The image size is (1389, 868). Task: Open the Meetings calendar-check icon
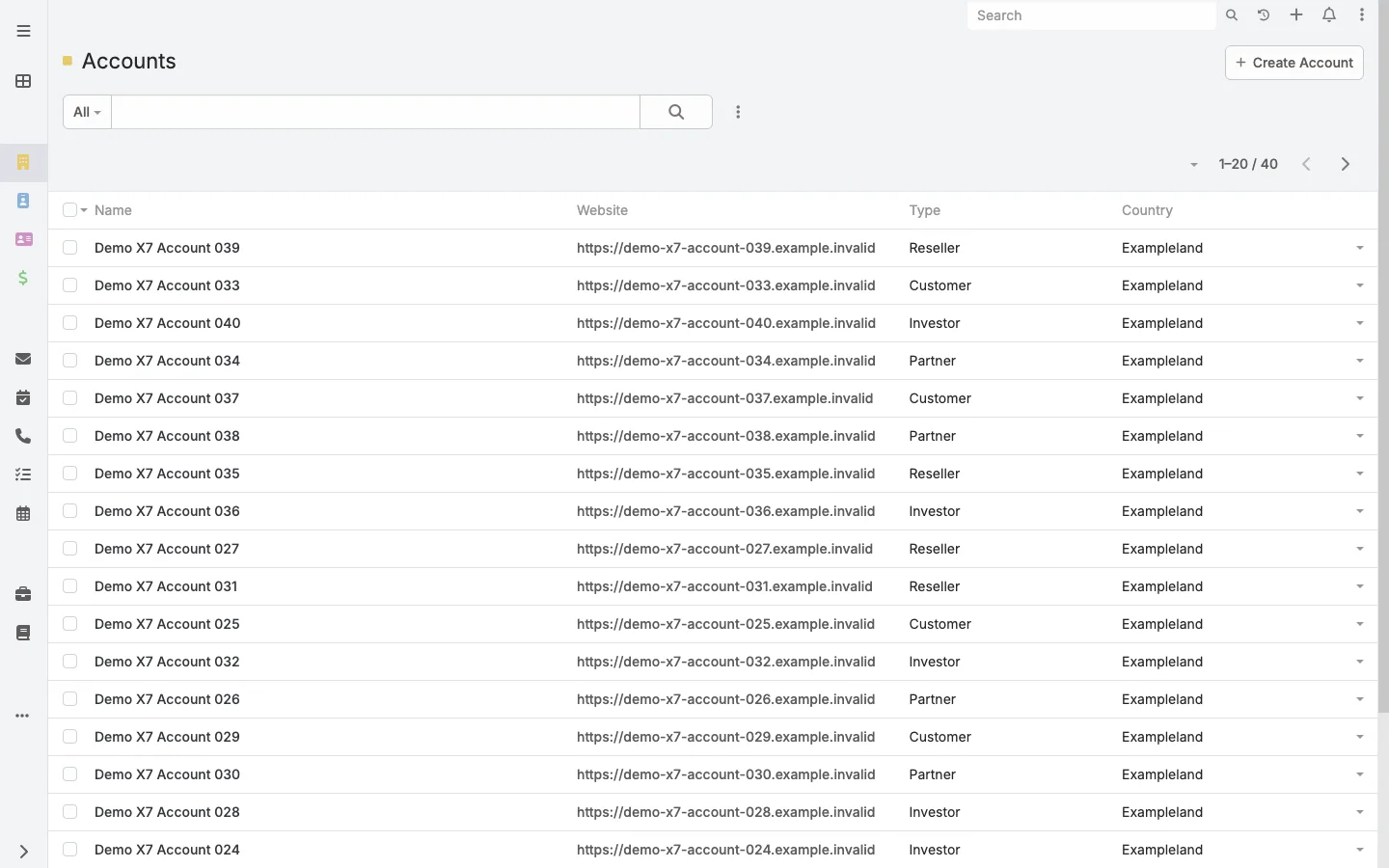point(23,397)
